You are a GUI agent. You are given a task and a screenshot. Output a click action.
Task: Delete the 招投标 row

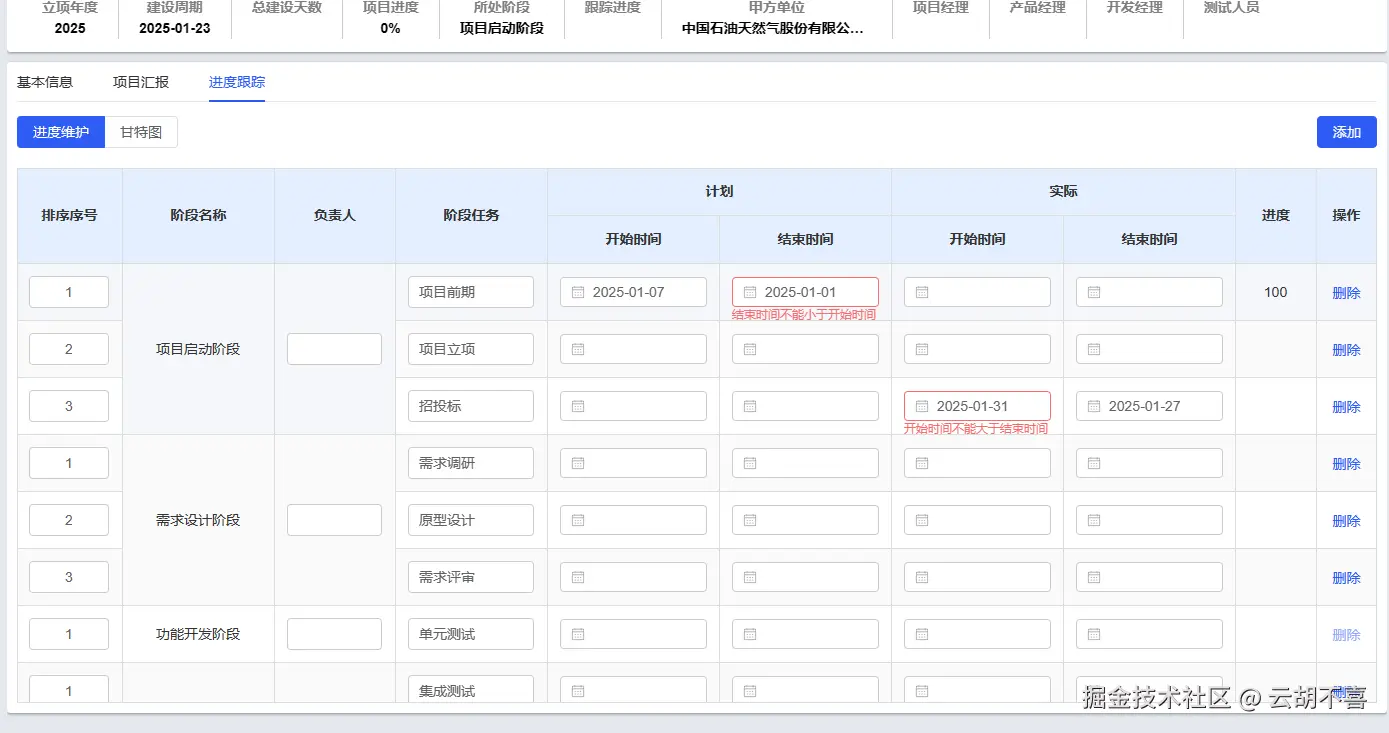pyautogui.click(x=1346, y=407)
